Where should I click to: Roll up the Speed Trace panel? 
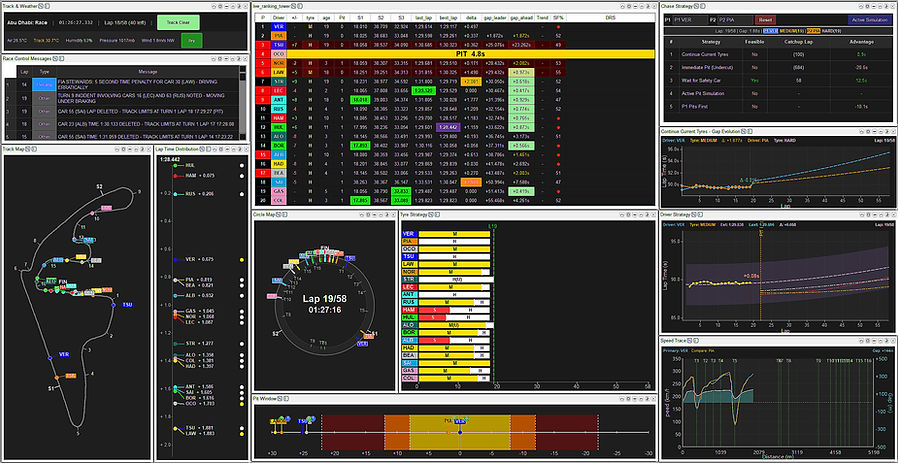pyautogui.click(x=861, y=340)
